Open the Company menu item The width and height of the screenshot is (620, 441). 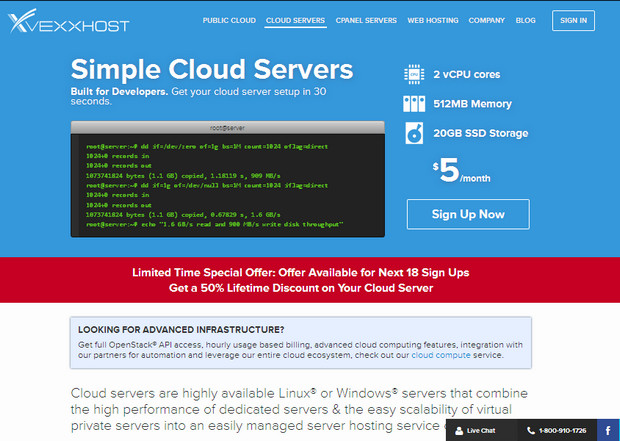point(486,21)
